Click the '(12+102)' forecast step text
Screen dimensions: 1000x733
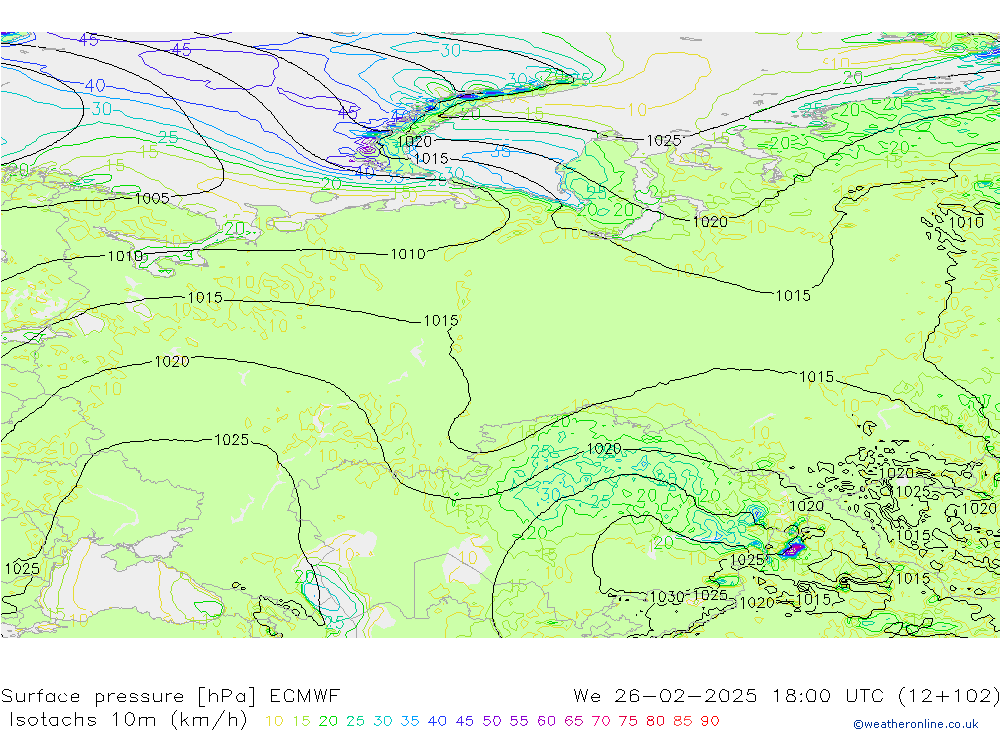(x=948, y=695)
